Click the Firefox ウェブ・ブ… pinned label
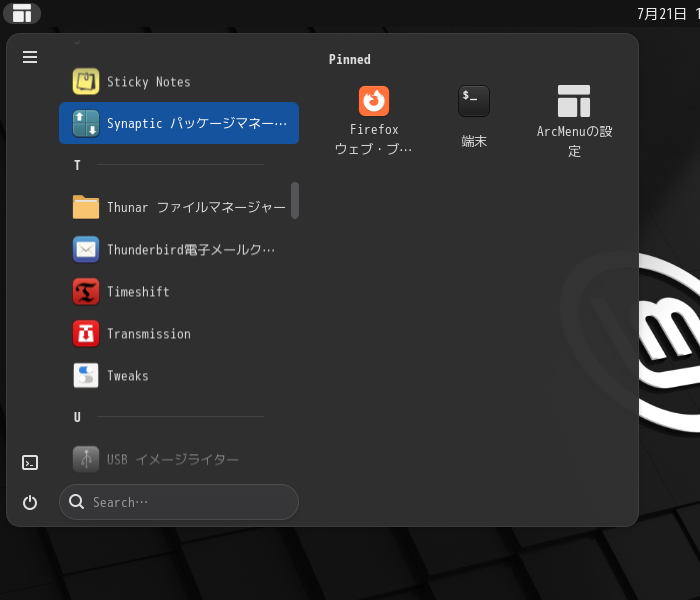 [x=374, y=139]
